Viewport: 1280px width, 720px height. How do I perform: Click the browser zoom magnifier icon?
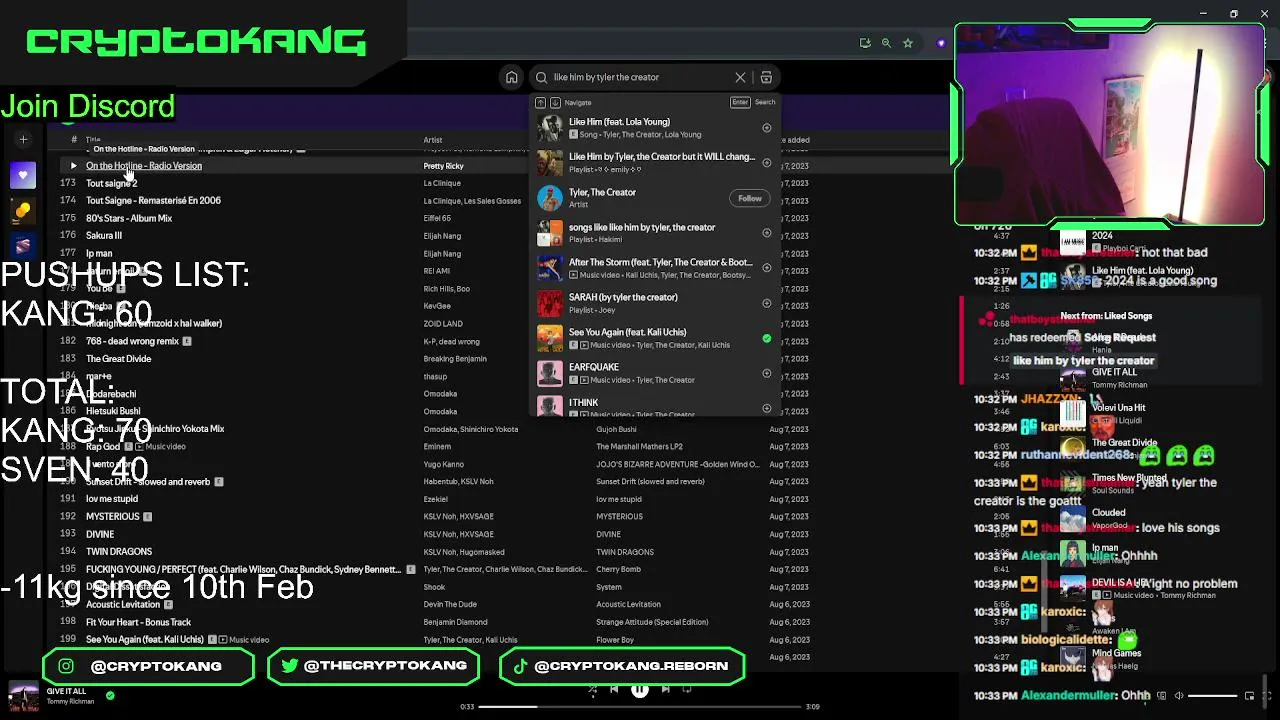pyautogui.click(x=886, y=43)
